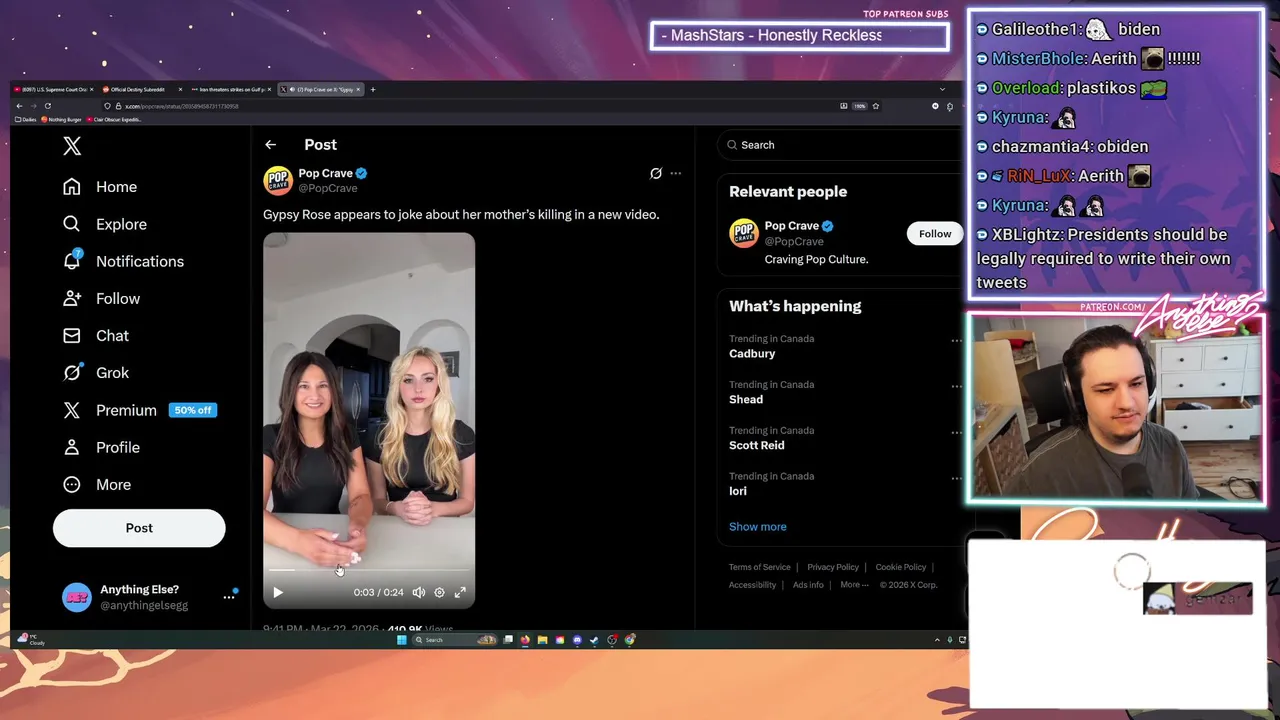
Task: Bookmark the page with star icon
Action: tap(875, 106)
